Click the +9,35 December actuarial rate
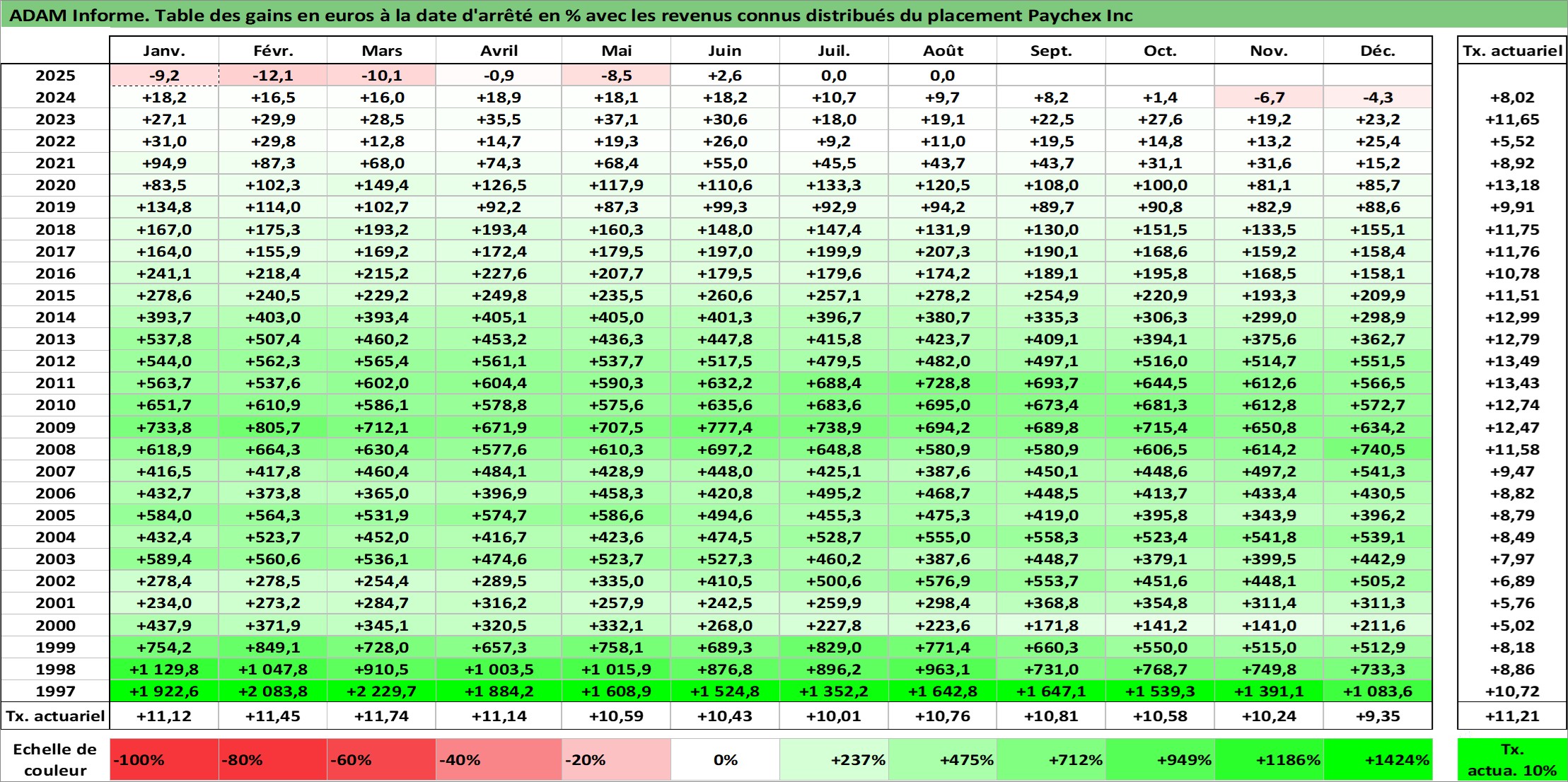 pos(1378,716)
